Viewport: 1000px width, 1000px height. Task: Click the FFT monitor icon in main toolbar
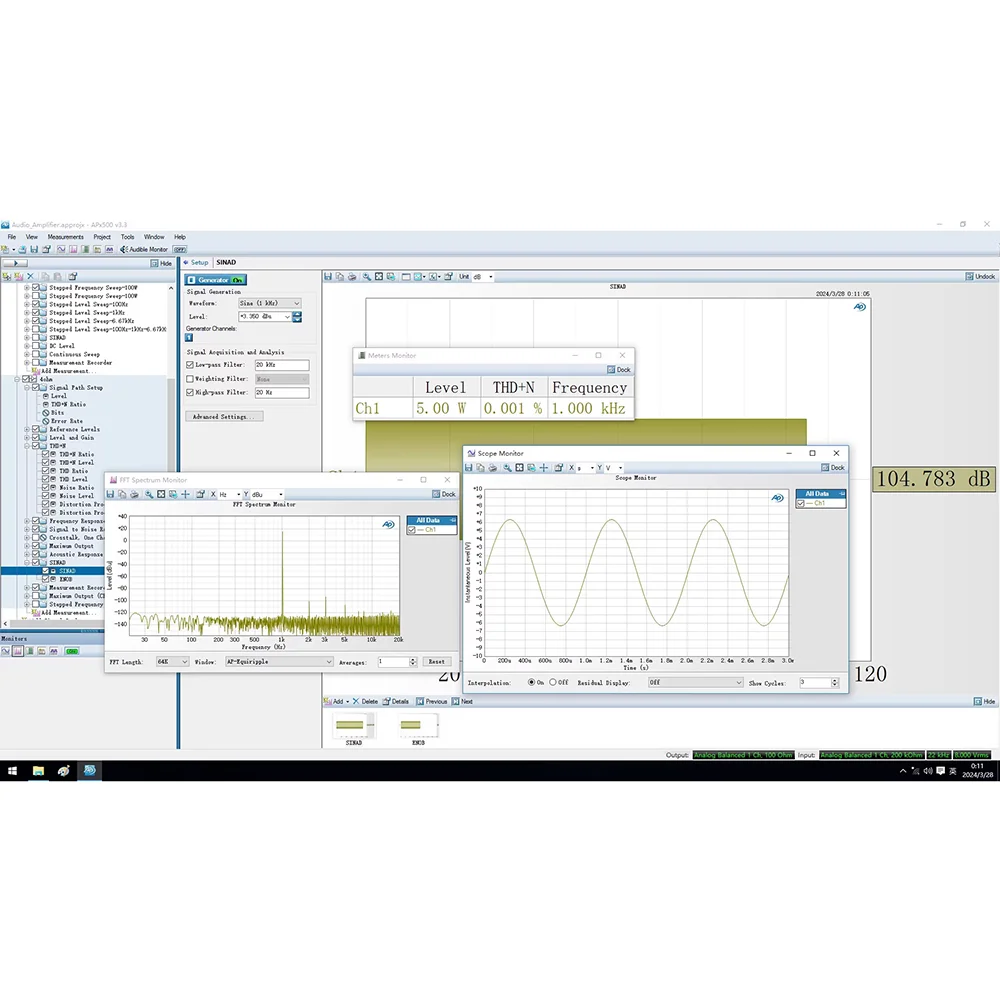pos(73,249)
